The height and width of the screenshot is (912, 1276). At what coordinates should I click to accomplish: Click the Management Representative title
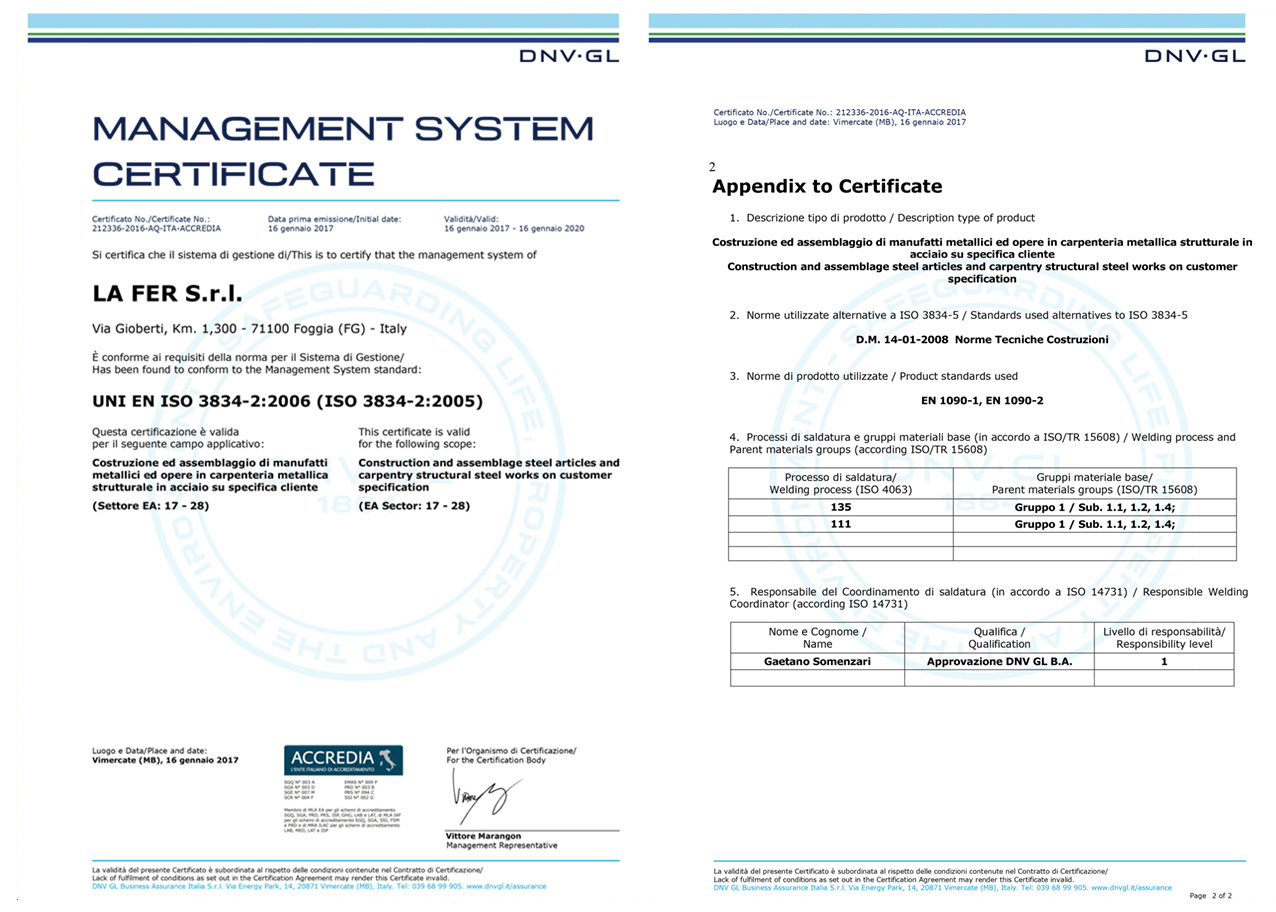click(502, 846)
